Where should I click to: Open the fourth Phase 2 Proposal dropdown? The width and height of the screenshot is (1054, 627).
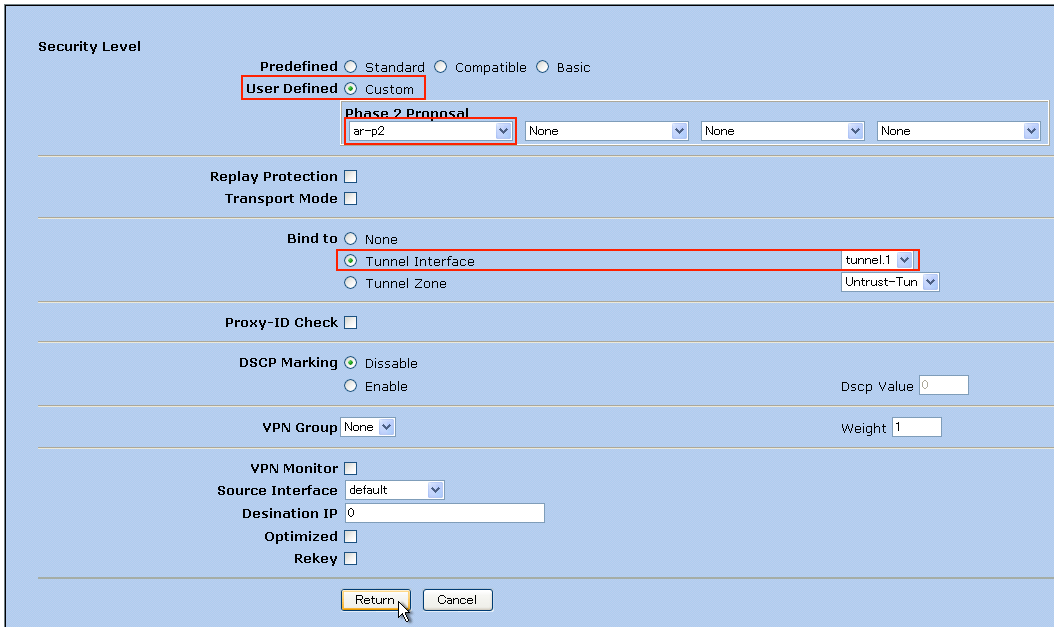959,131
